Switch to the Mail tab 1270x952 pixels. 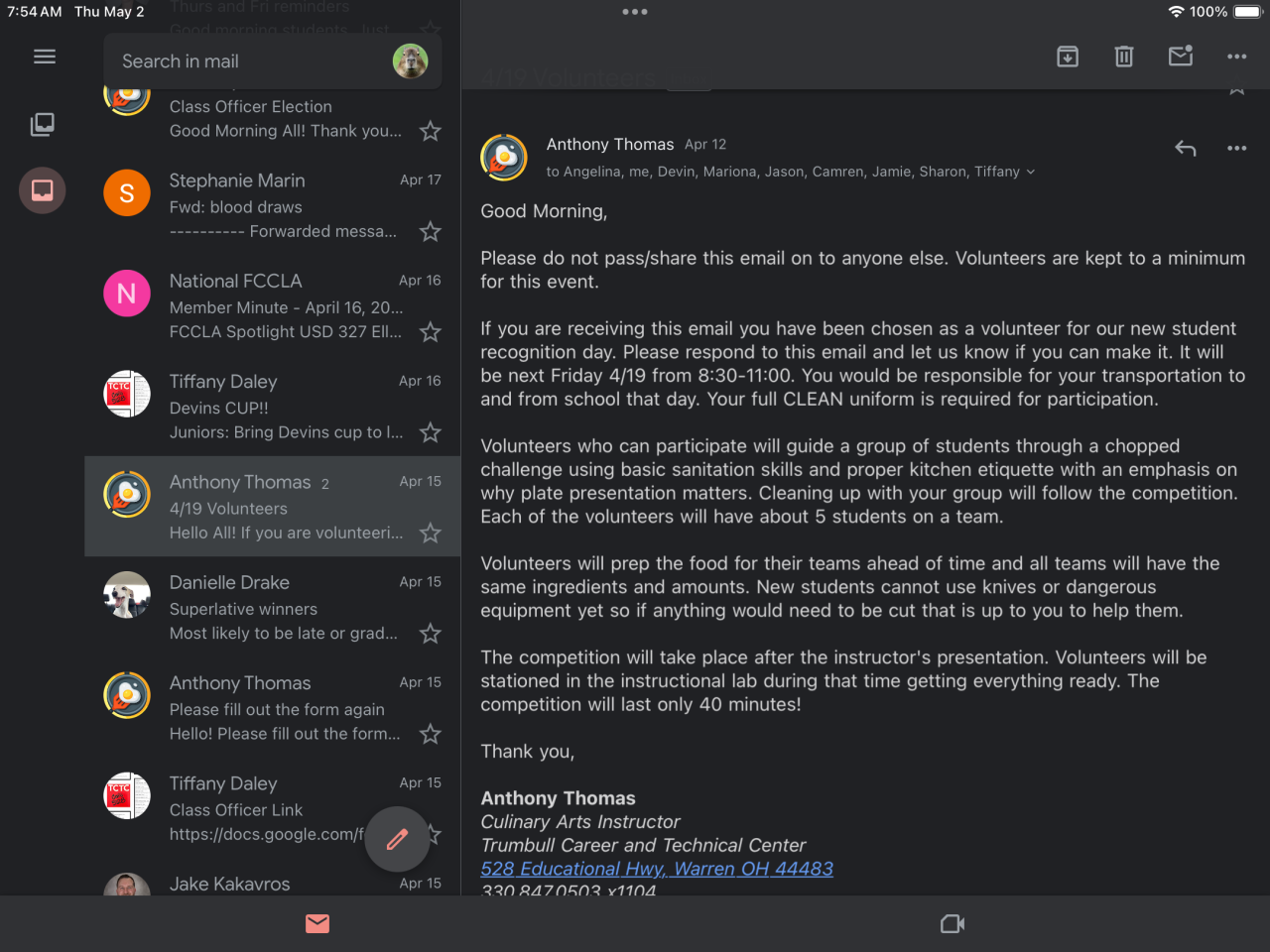[317, 924]
